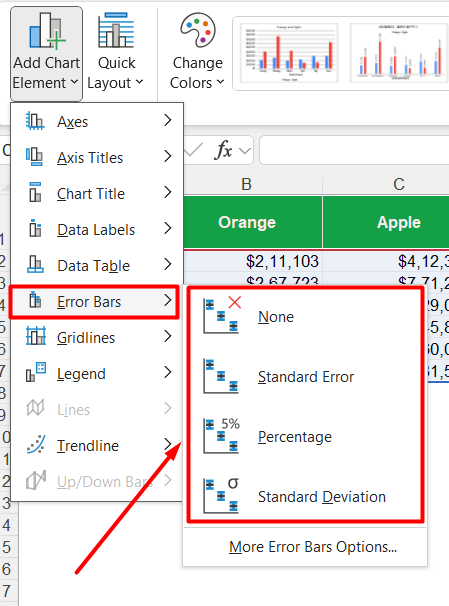Image resolution: width=449 pixels, height=606 pixels.
Task: Expand the formula bar options chevron
Action: click(245, 150)
